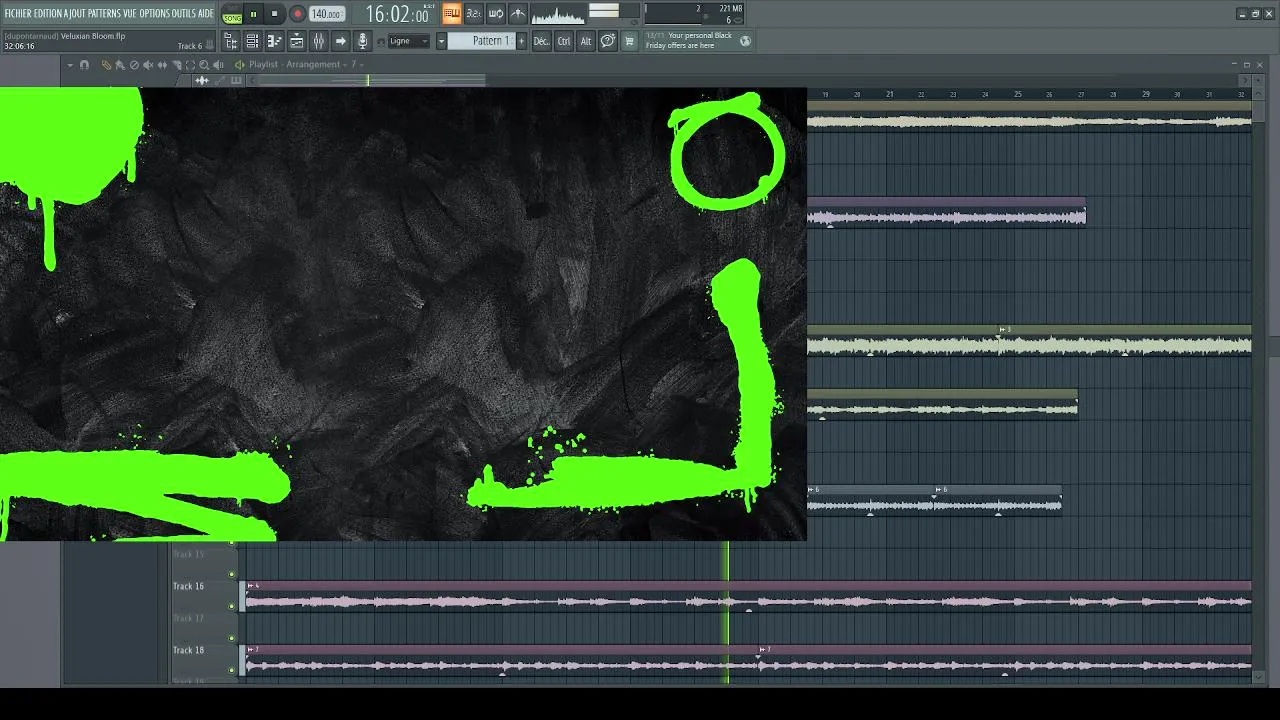Click the 16:02:00 time display
Image resolution: width=1280 pixels, height=720 pixels.
click(397, 14)
